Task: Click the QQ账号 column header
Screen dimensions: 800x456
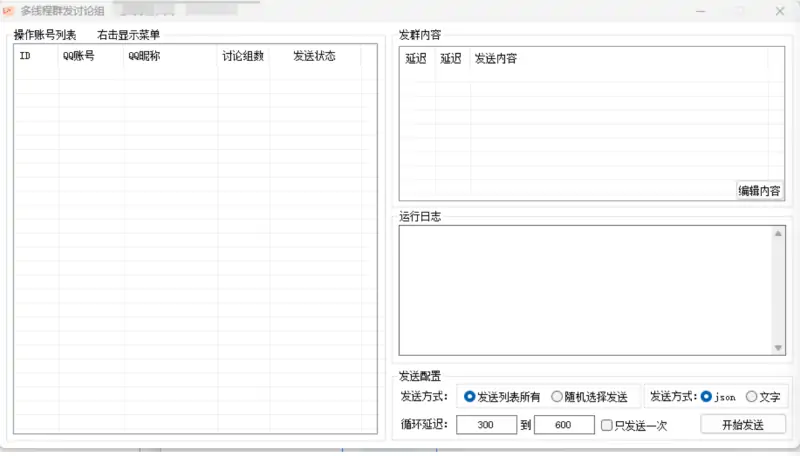Action: (91, 56)
